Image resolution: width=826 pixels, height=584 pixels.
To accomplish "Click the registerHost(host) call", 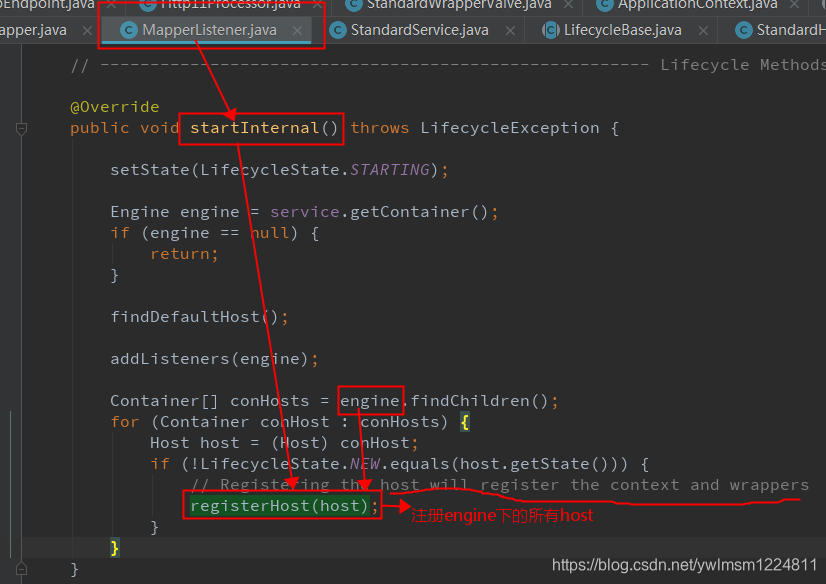I will pyautogui.click(x=279, y=506).
